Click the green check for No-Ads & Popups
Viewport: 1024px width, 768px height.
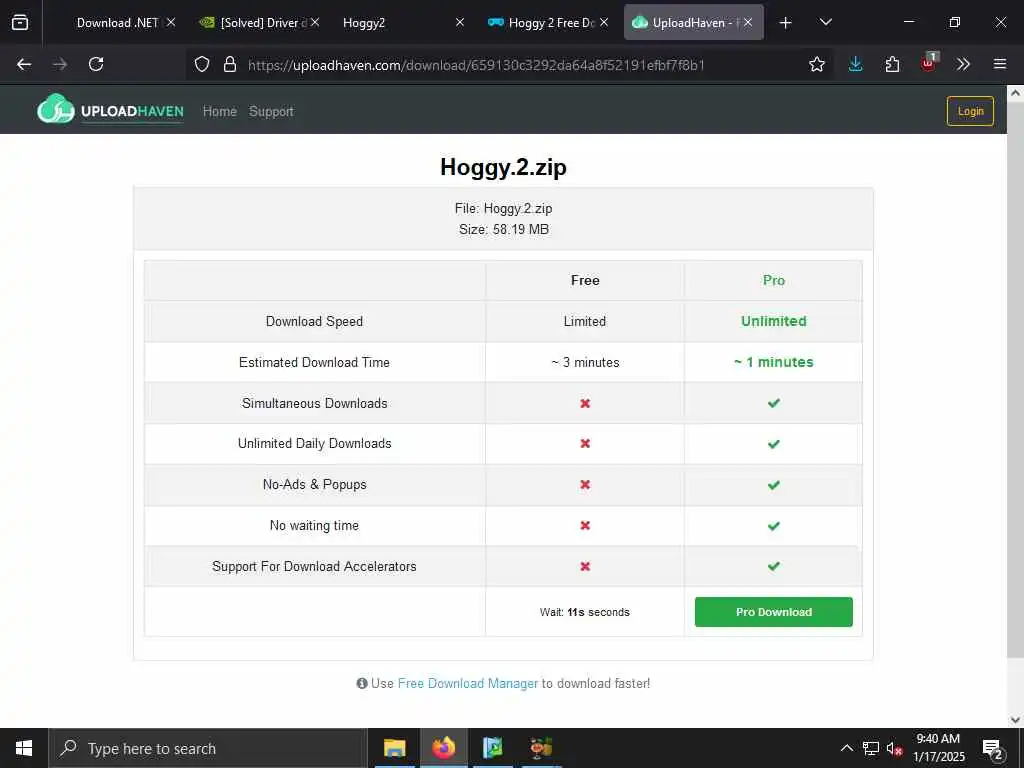[x=774, y=485]
